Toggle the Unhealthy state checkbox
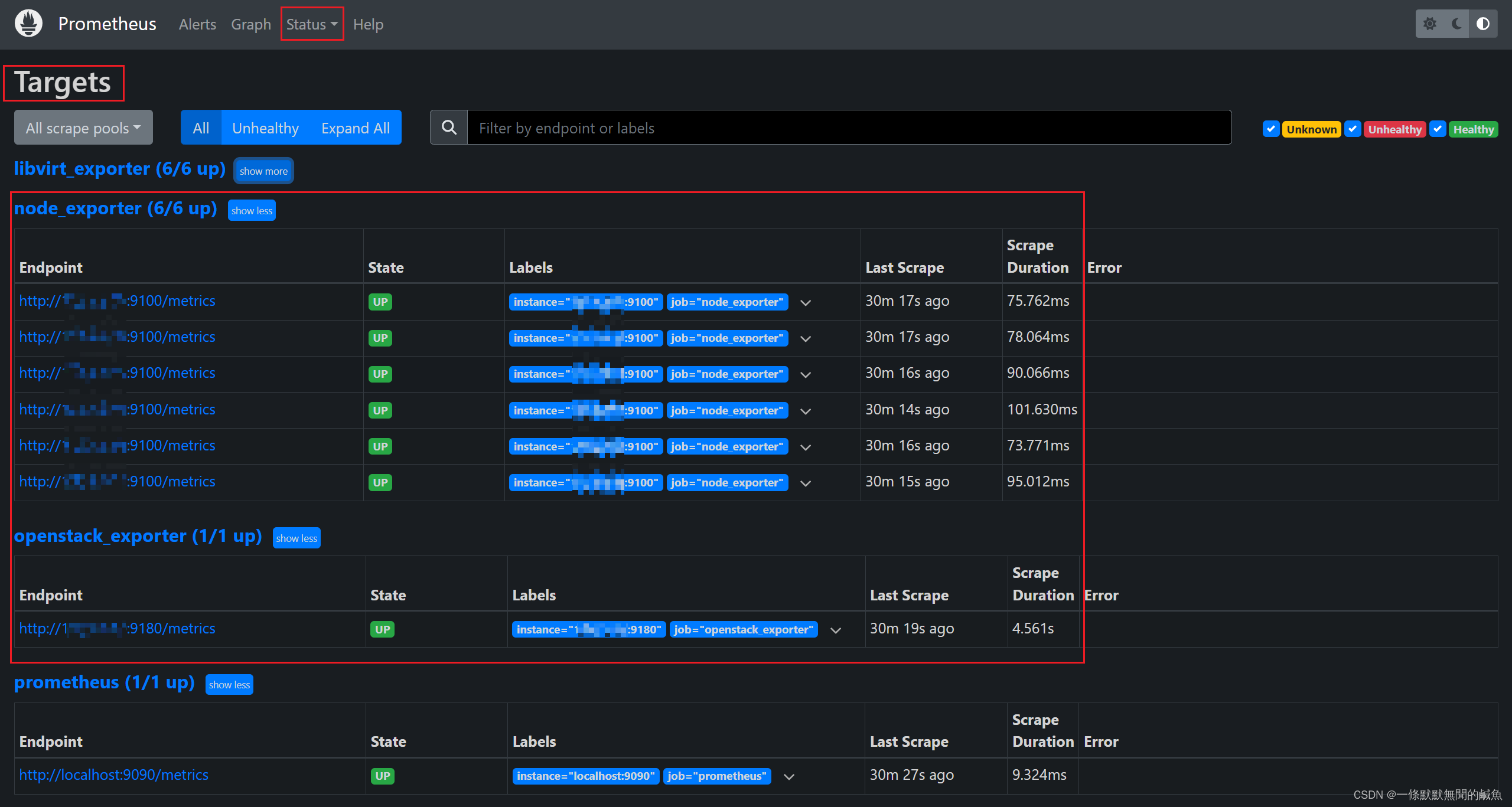 [1353, 129]
